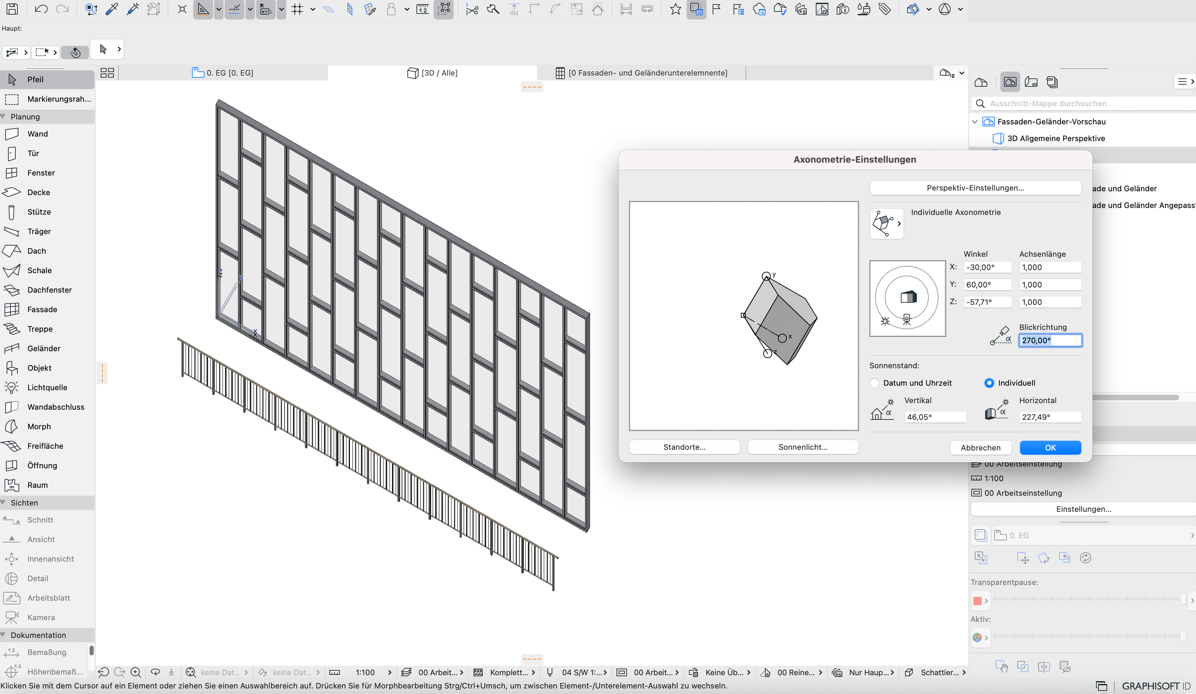Click the Aktiv slider
Image resolution: width=1196 pixels, height=694 pixels.
pos(1089,635)
